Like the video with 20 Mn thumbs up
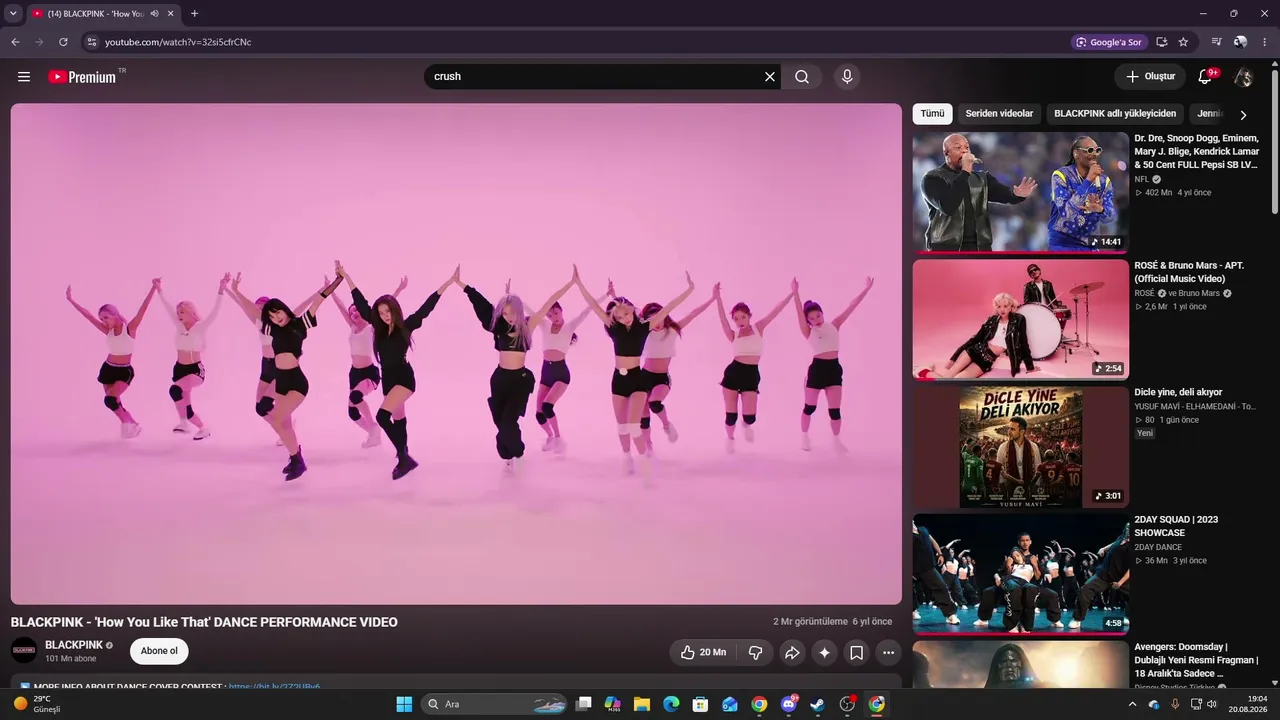The width and height of the screenshot is (1280, 720). coord(703,653)
